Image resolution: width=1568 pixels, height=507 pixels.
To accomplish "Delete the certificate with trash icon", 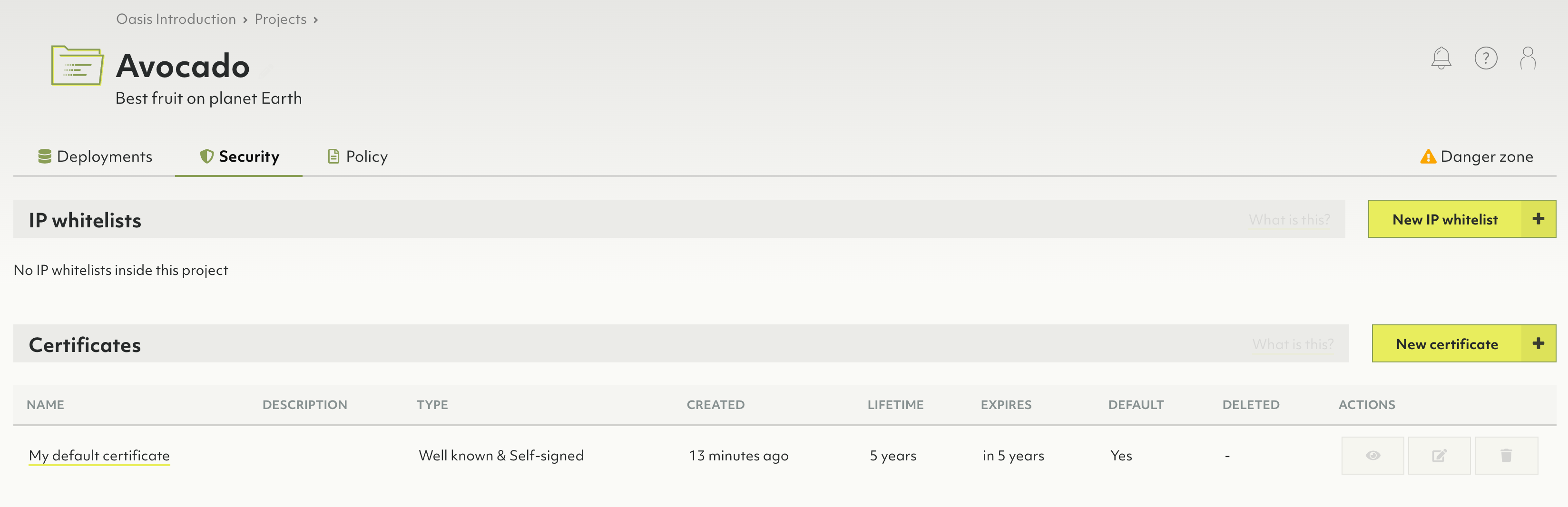I will pos(1506,455).
